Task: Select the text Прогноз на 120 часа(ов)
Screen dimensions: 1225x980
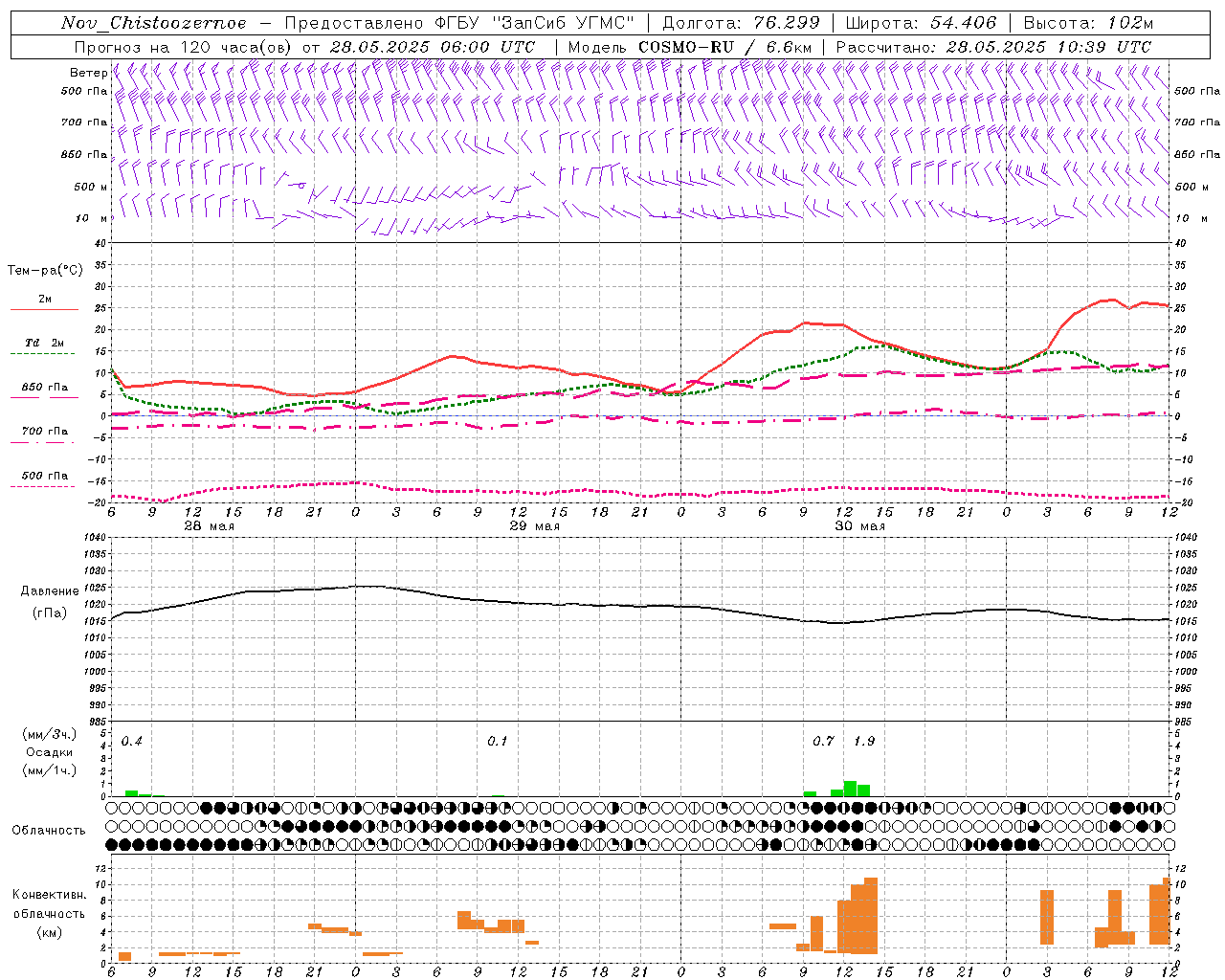Action: (x=184, y=47)
